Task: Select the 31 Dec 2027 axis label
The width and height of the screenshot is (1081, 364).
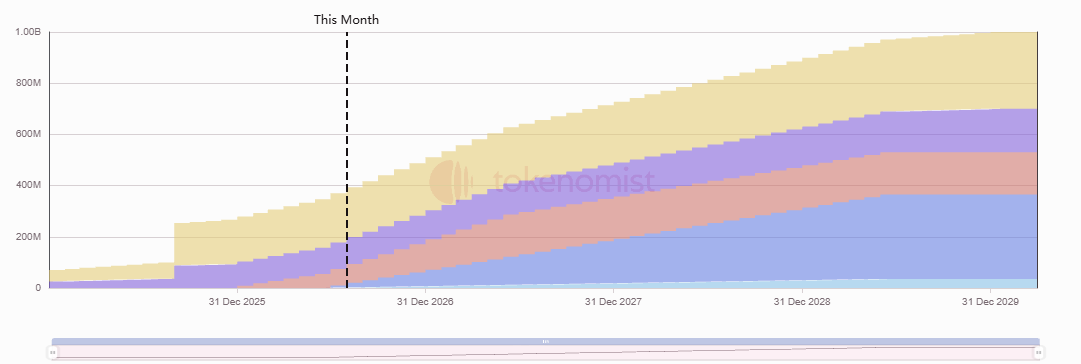Action: click(613, 302)
